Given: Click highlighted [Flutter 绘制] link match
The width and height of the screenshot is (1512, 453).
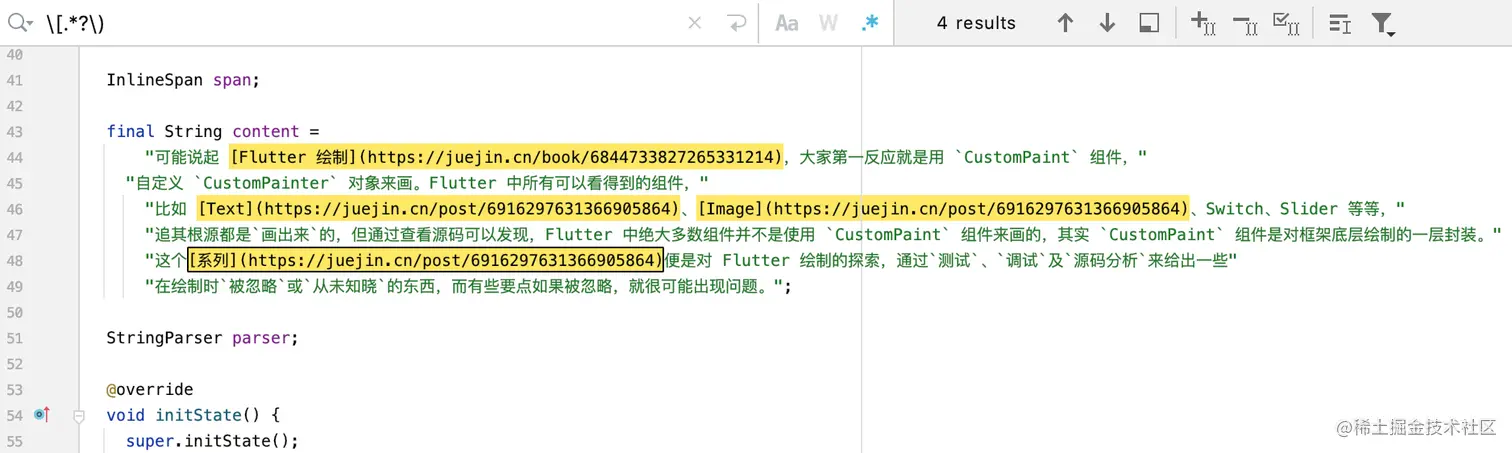Looking at the screenshot, I should pyautogui.click(x=506, y=157).
